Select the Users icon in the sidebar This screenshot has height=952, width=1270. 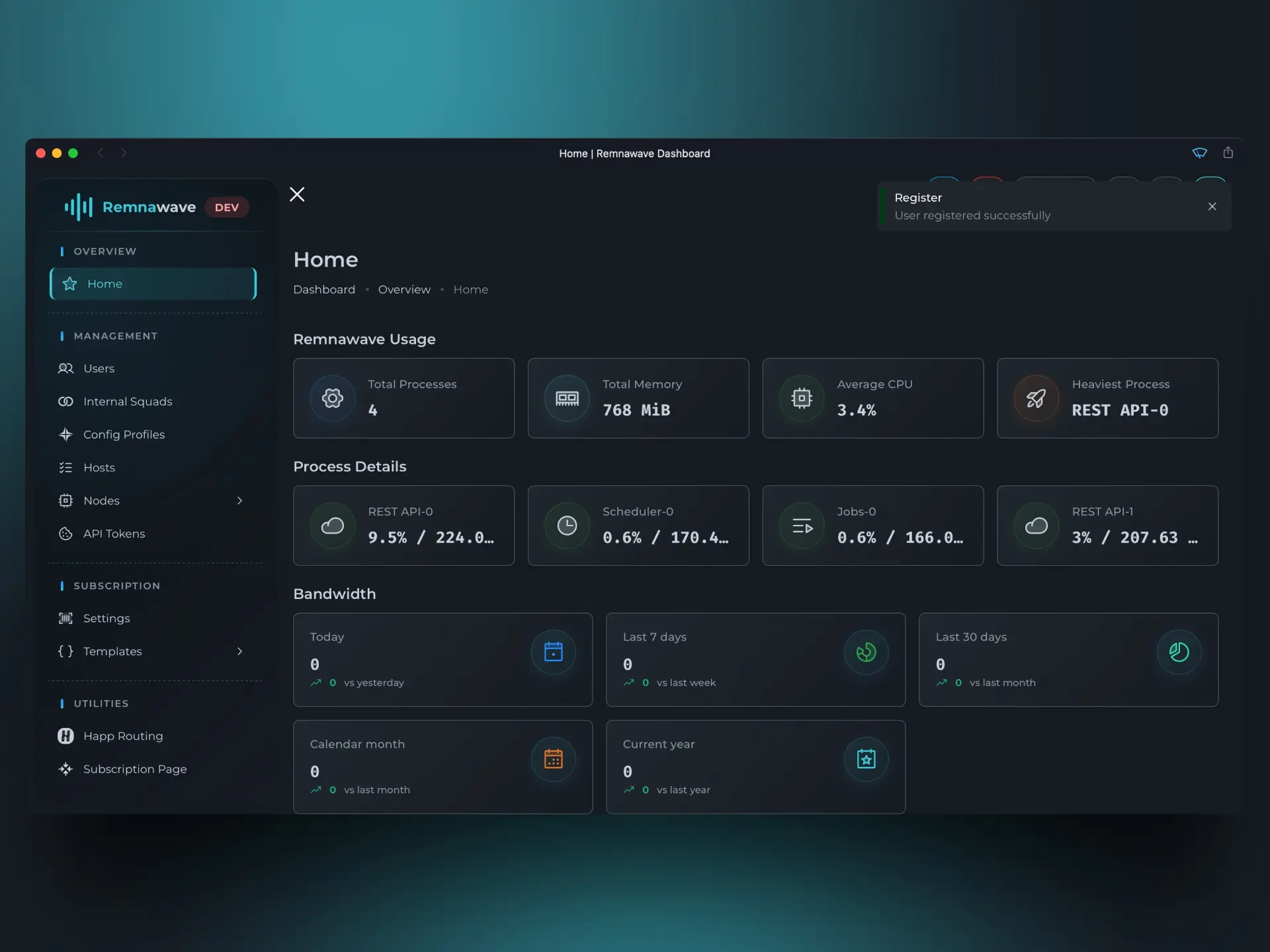[x=66, y=368]
